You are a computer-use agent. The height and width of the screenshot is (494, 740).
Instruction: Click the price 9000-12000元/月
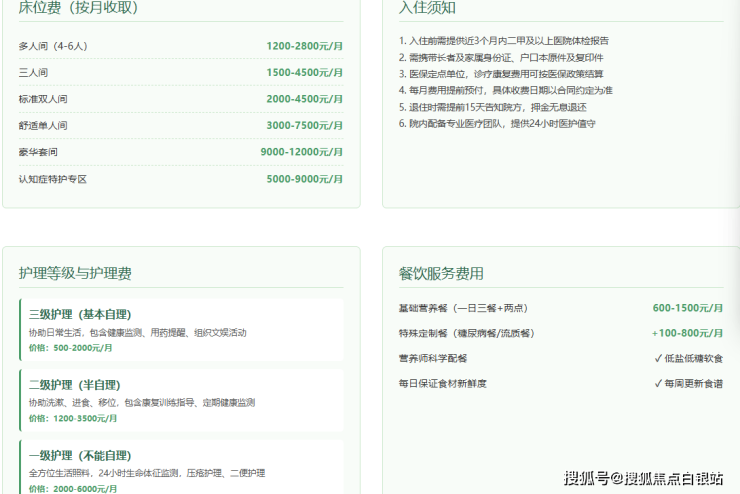click(302, 152)
